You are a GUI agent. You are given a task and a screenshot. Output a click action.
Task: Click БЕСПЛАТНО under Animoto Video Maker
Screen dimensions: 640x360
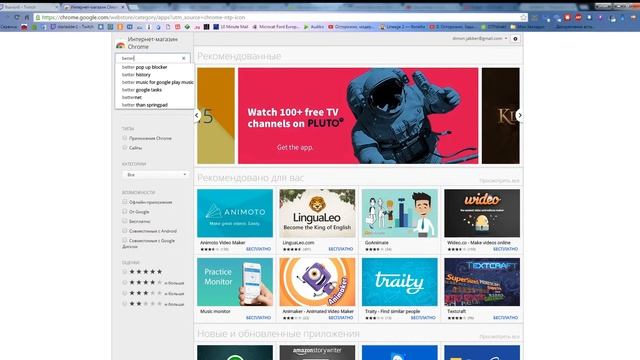[x=258, y=249]
